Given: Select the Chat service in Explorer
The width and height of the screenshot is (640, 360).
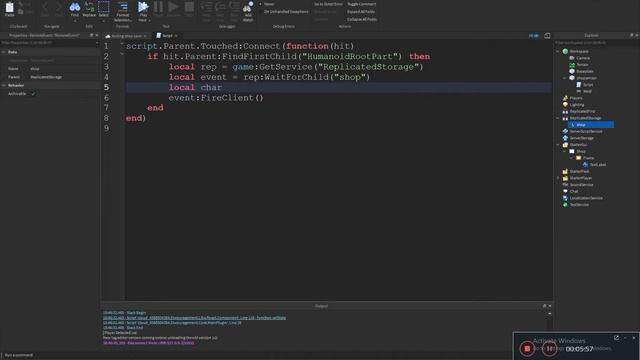Looking at the screenshot, I should pos(574,191).
